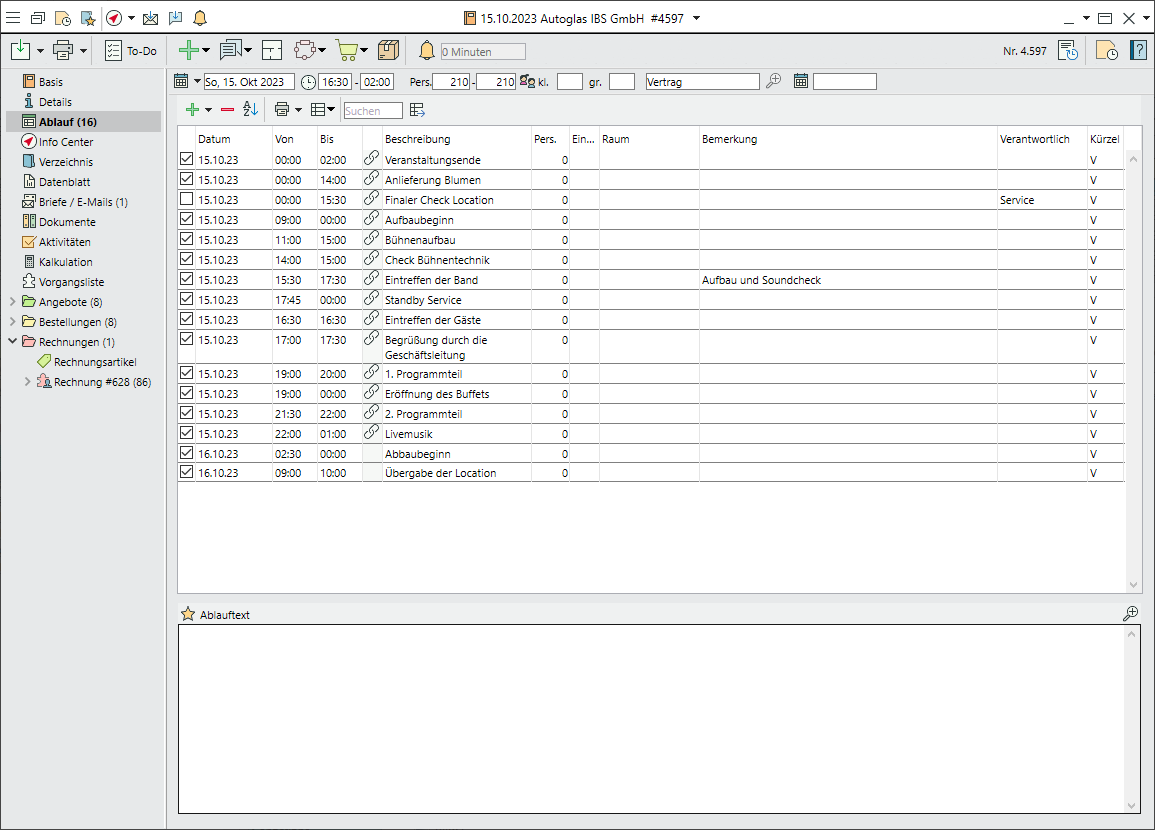Sort the Ablauf list alphabetically (A-Z icon)

(x=250, y=110)
